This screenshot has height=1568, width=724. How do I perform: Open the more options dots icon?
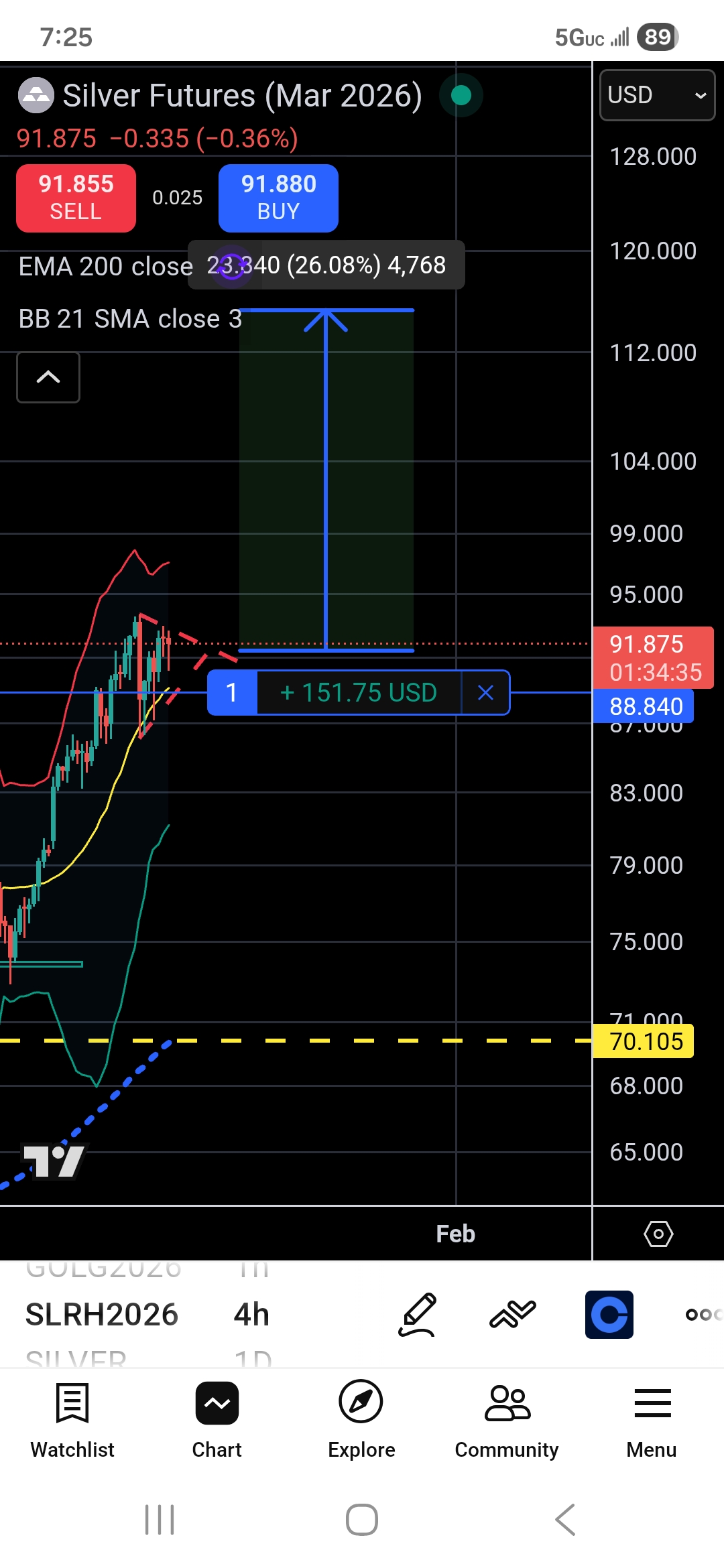coord(703,1315)
